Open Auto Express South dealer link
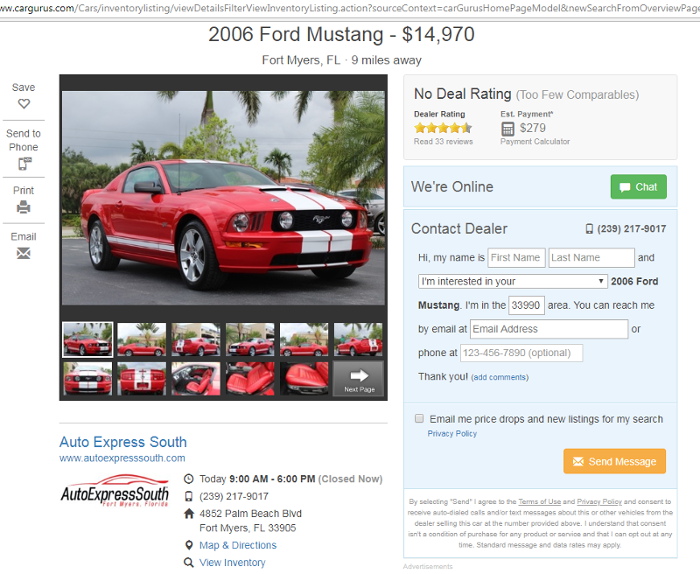This screenshot has height=574, width=700. [123, 442]
